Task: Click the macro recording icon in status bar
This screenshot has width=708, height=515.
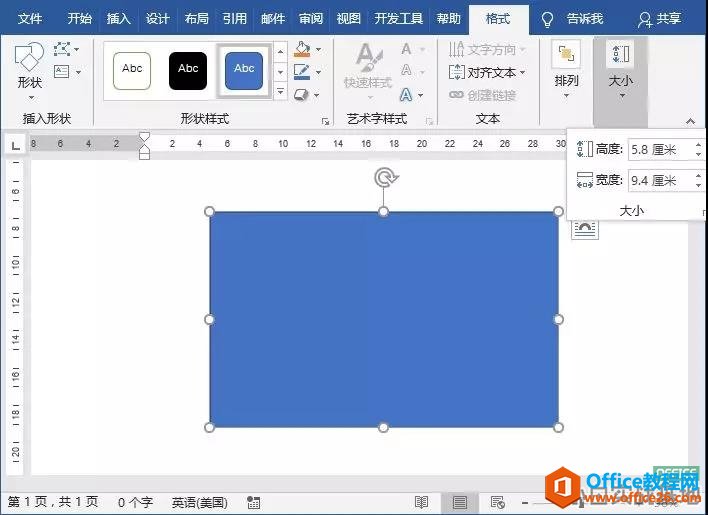Action: coord(254,502)
